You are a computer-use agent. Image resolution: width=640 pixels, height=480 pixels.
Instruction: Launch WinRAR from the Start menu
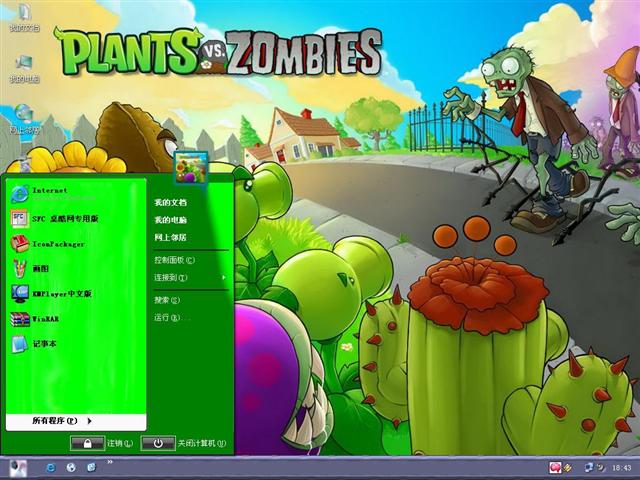76,319
